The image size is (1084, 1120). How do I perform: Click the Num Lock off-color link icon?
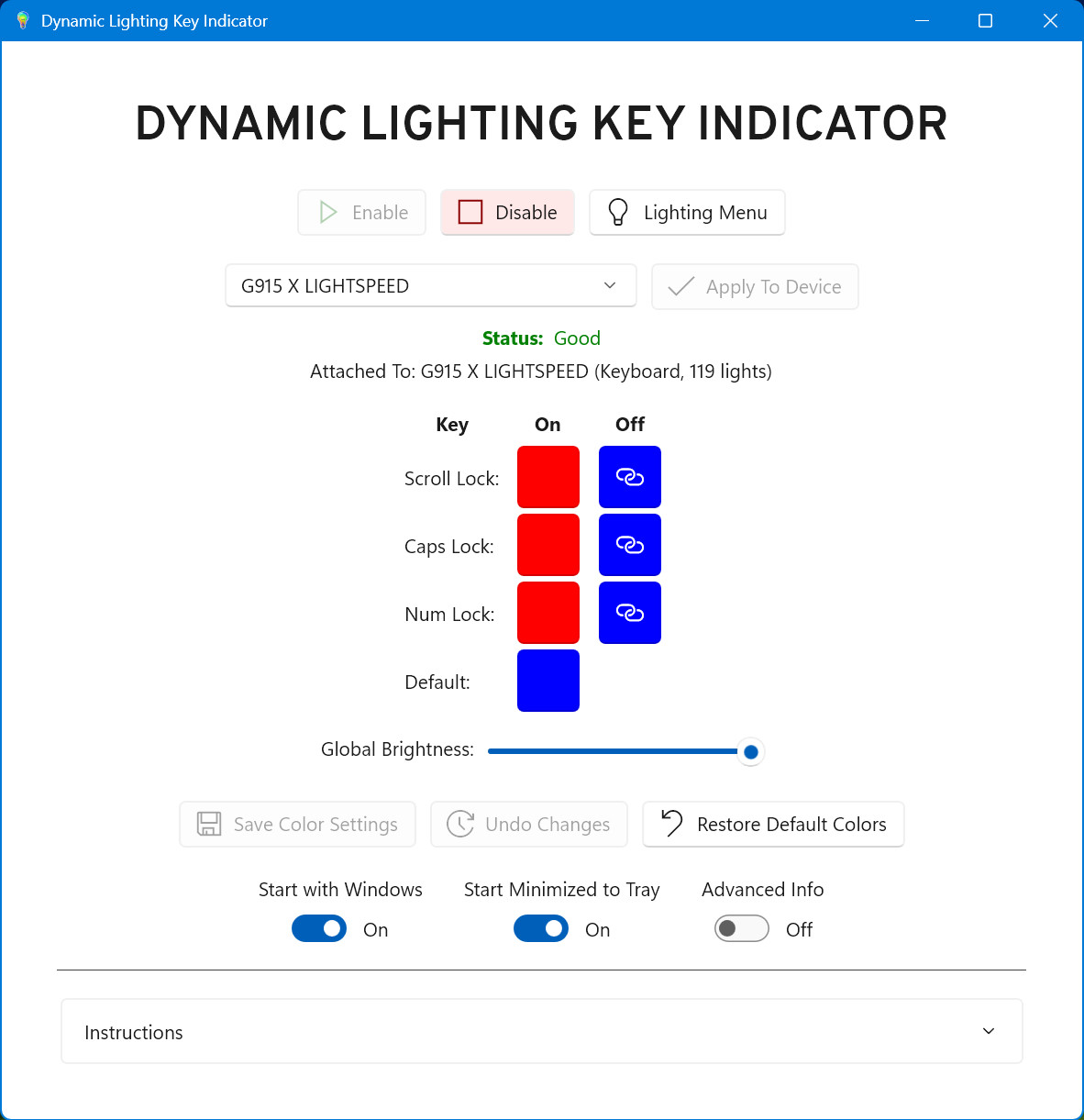click(x=630, y=613)
